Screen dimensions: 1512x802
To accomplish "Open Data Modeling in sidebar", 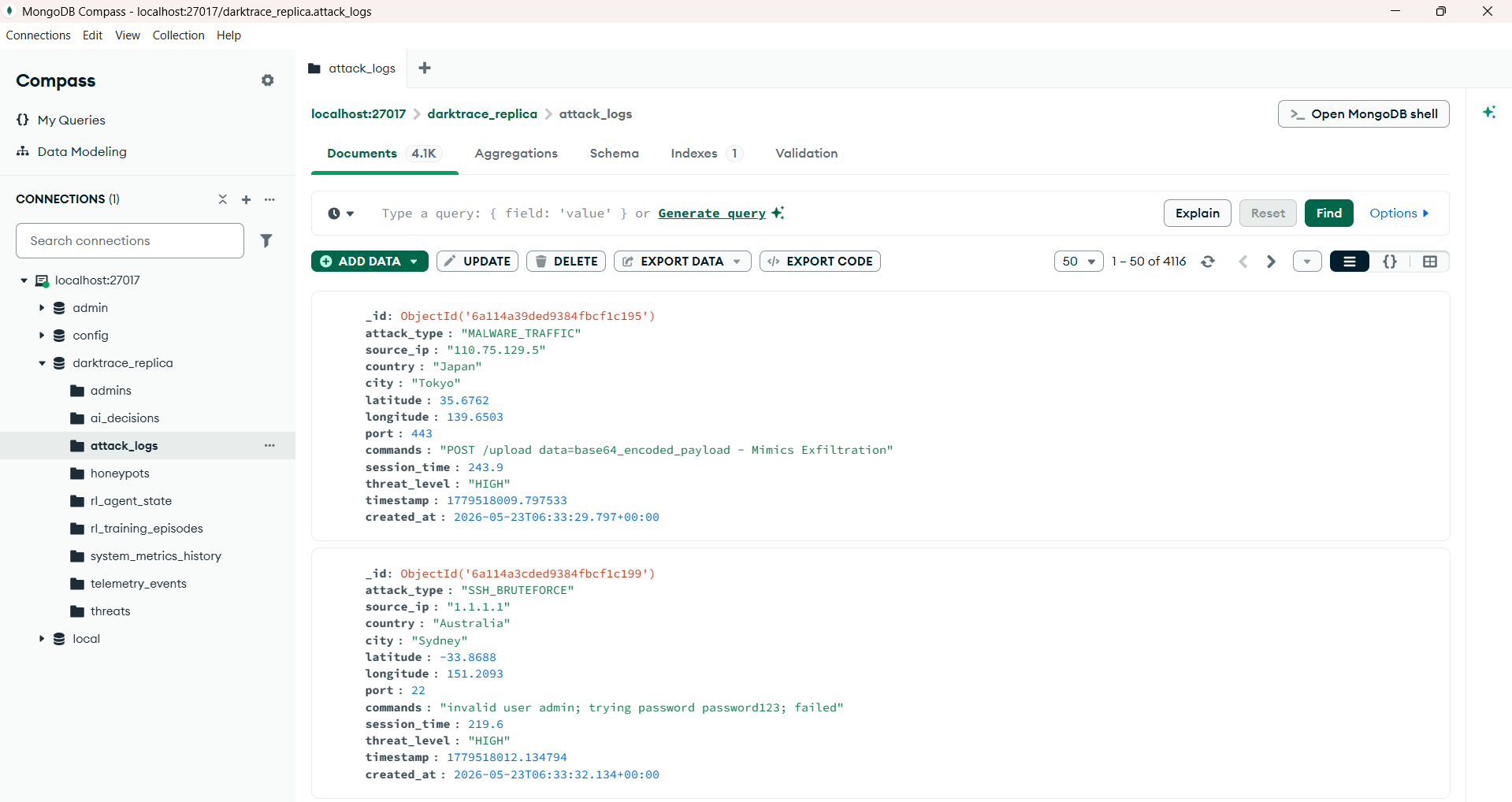I will click(71, 151).
